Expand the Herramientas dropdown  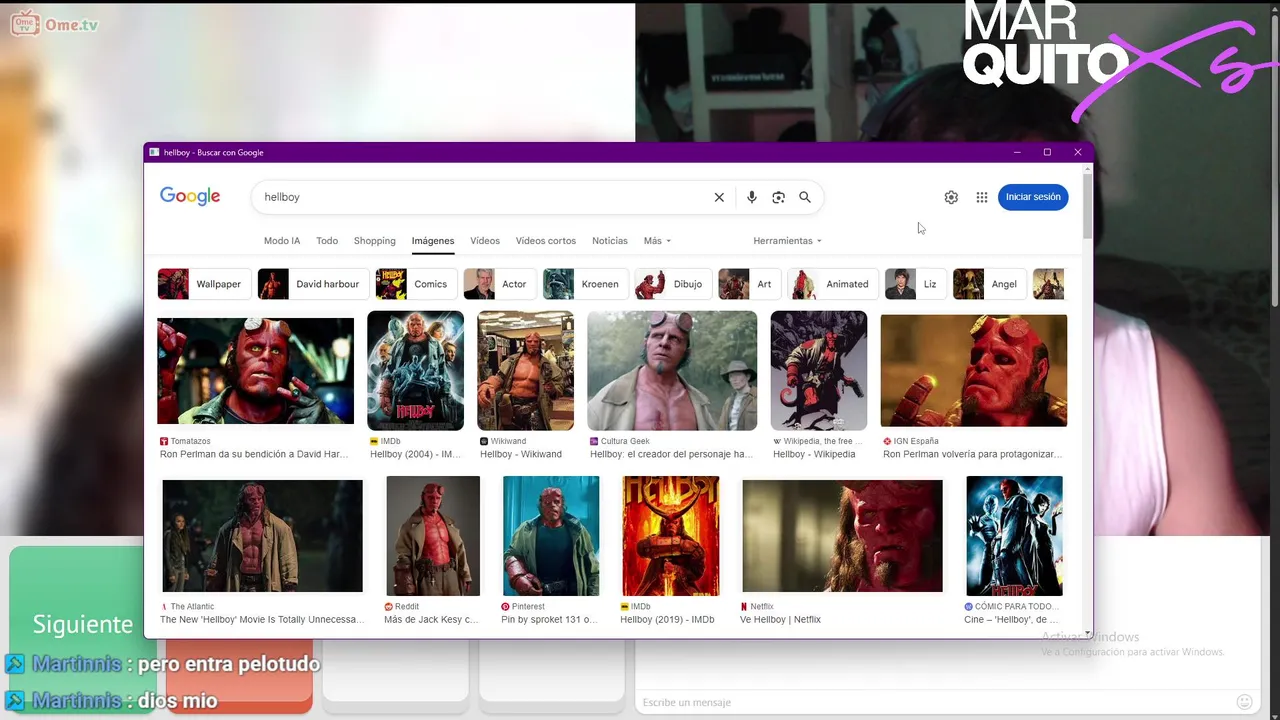click(x=787, y=241)
